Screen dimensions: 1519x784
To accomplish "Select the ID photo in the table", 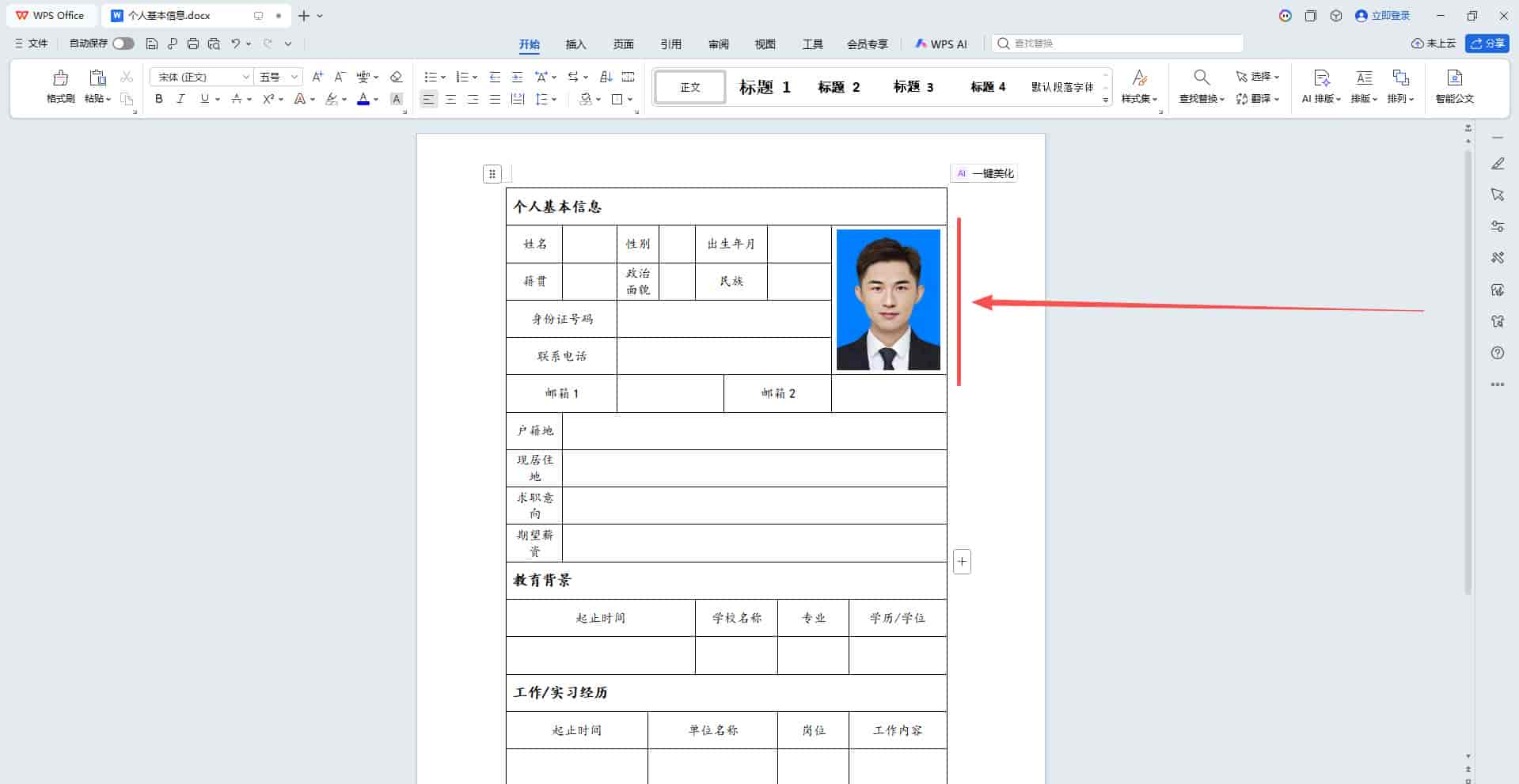I will (x=888, y=300).
